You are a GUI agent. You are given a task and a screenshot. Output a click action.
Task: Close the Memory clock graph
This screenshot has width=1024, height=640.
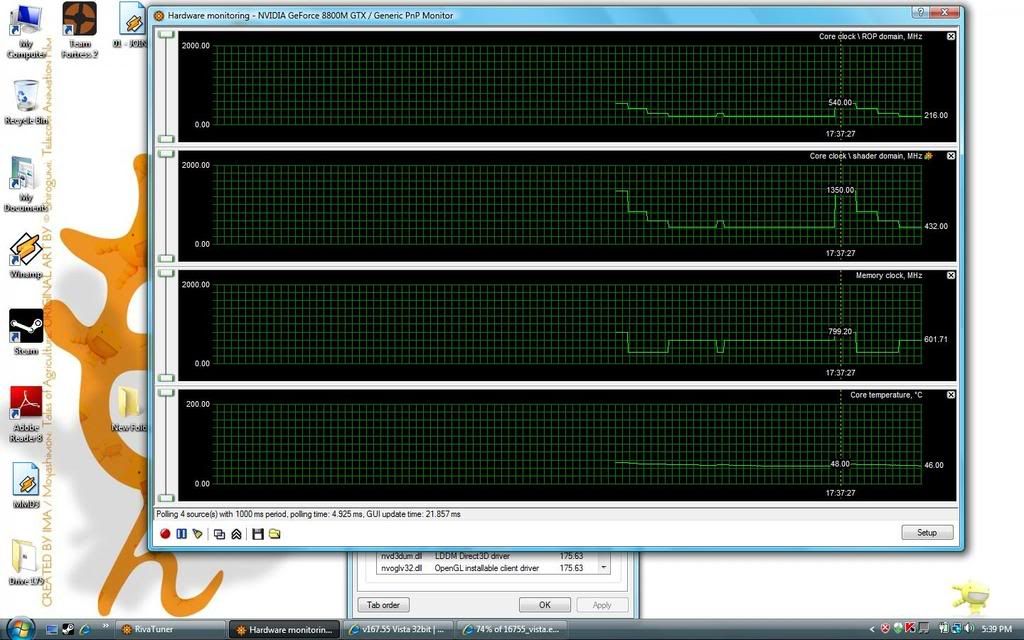(951, 276)
